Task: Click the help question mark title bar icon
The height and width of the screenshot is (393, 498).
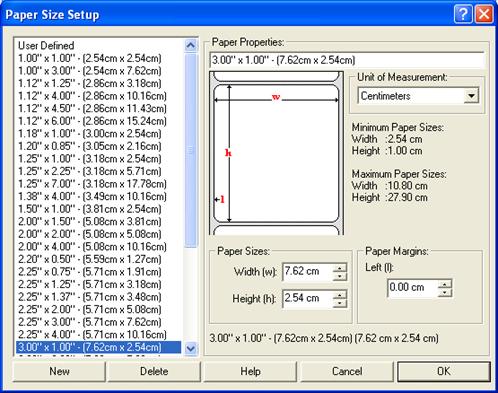Action: click(x=463, y=14)
